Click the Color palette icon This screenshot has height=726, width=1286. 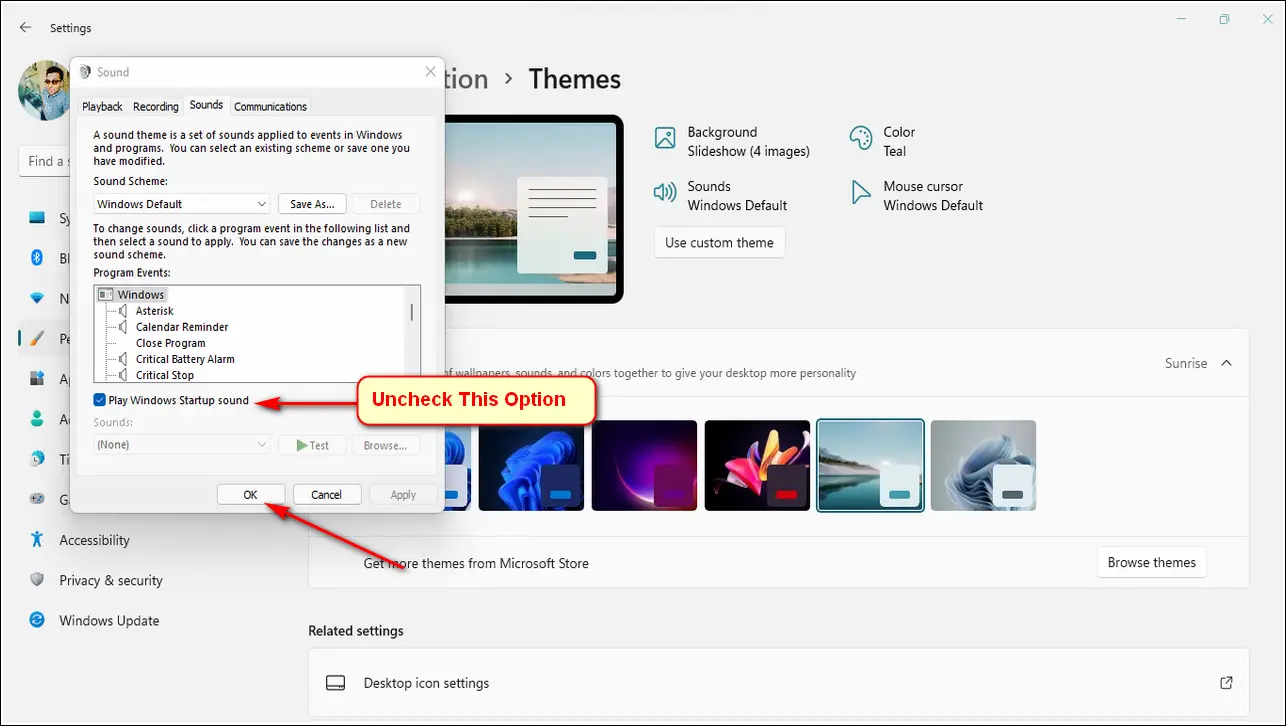[860, 138]
